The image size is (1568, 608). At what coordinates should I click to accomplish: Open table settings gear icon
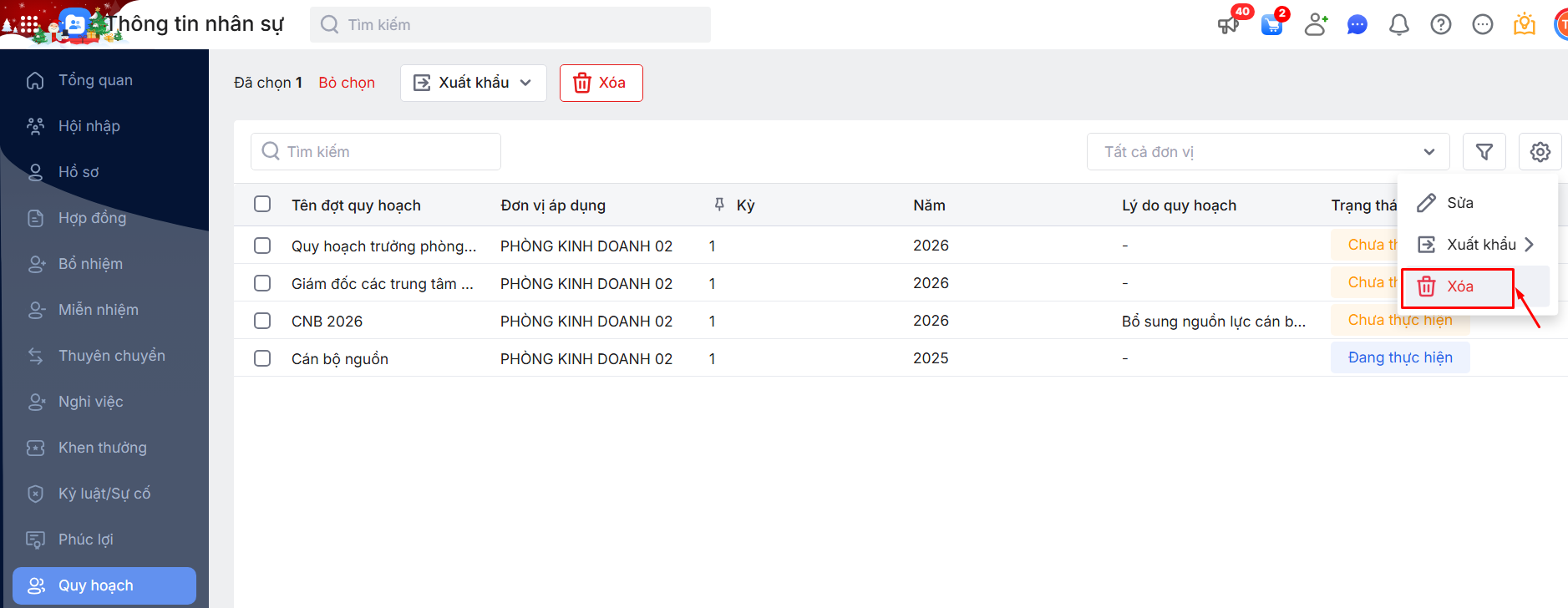pyautogui.click(x=1540, y=152)
